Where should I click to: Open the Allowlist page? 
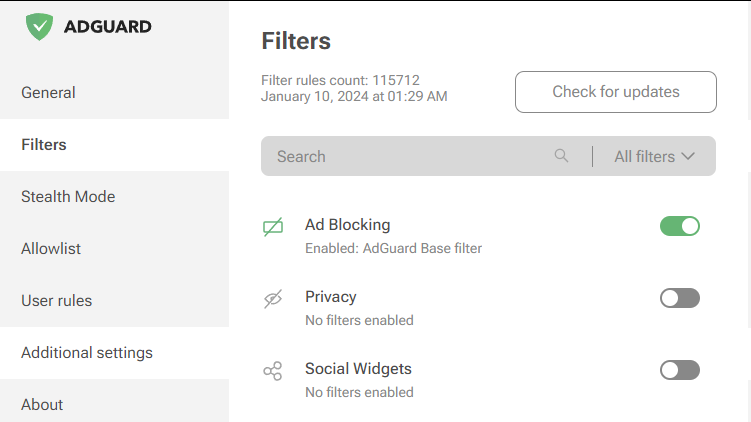point(51,248)
